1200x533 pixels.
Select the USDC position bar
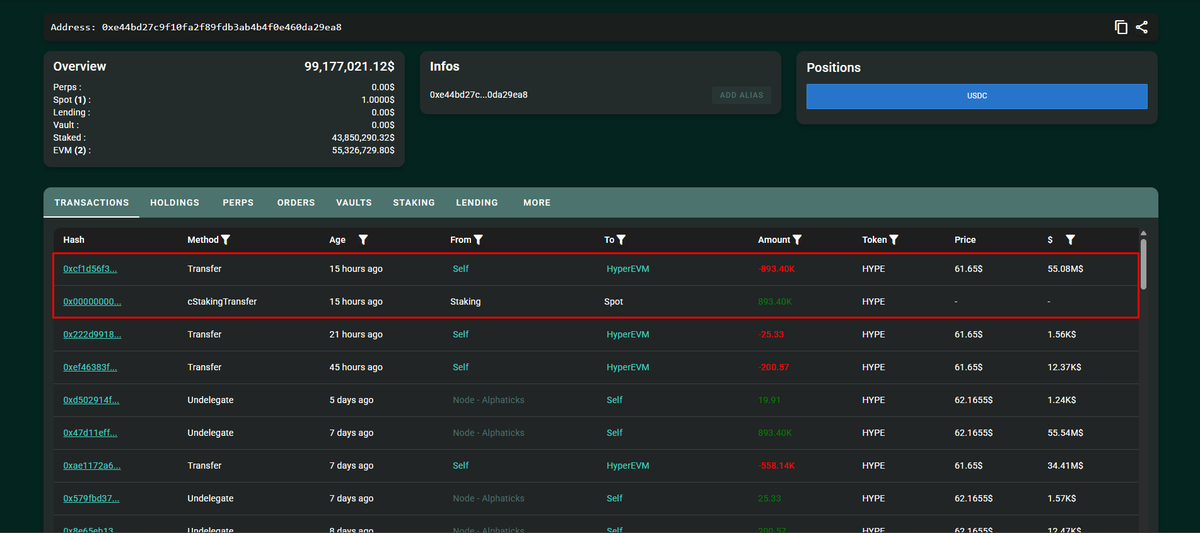click(977, 96)
